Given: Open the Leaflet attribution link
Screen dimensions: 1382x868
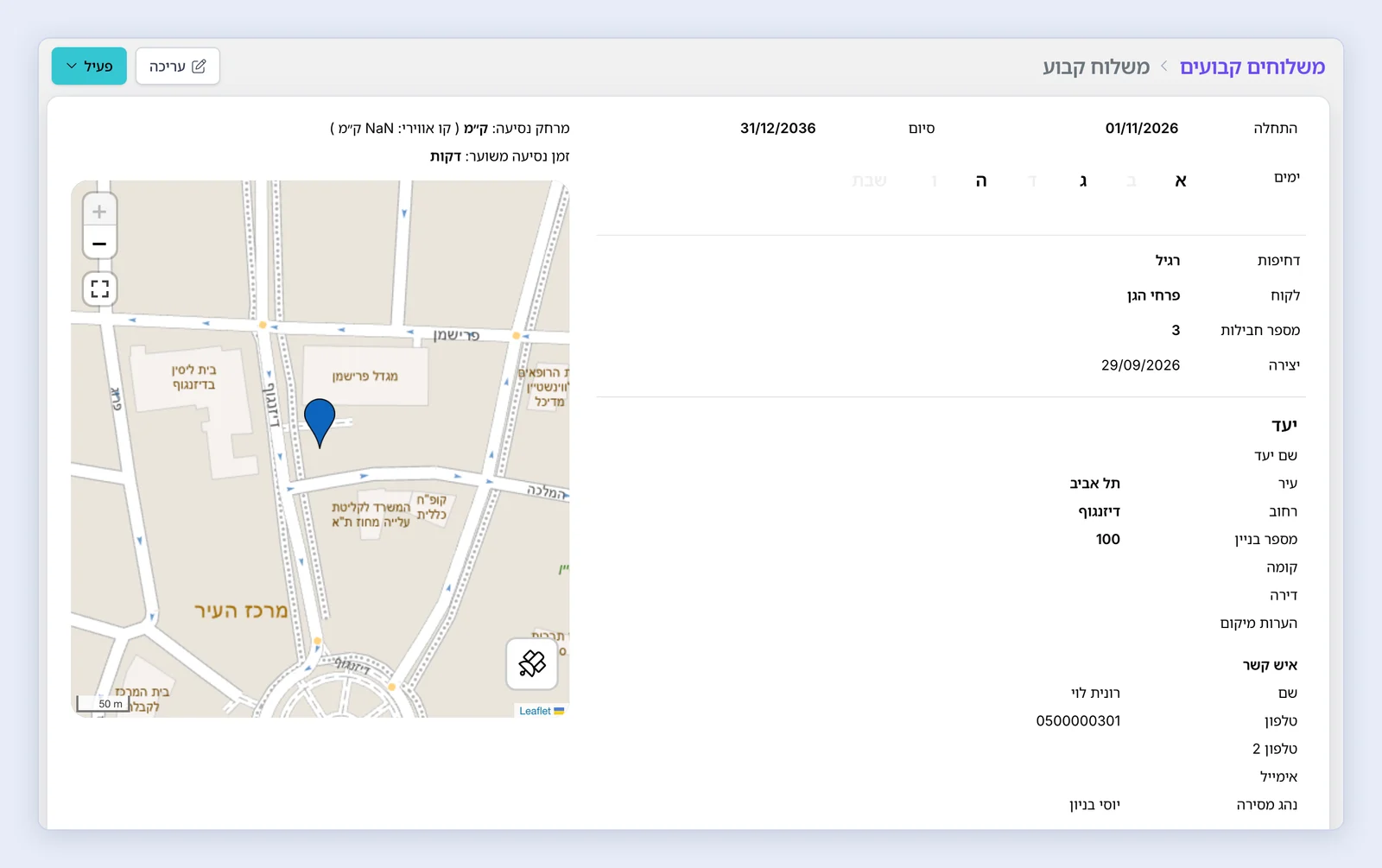Looking at the screenshot, I should tap(535, 711).
